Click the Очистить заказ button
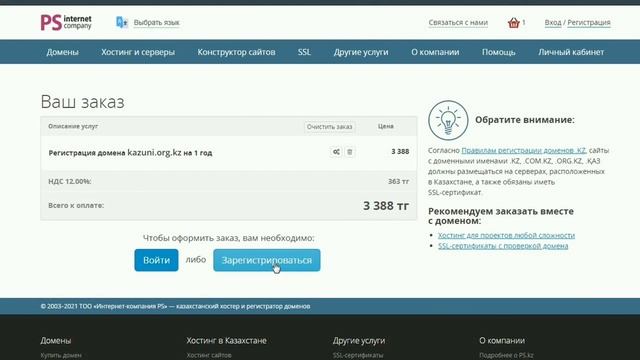 click(329, 127)
